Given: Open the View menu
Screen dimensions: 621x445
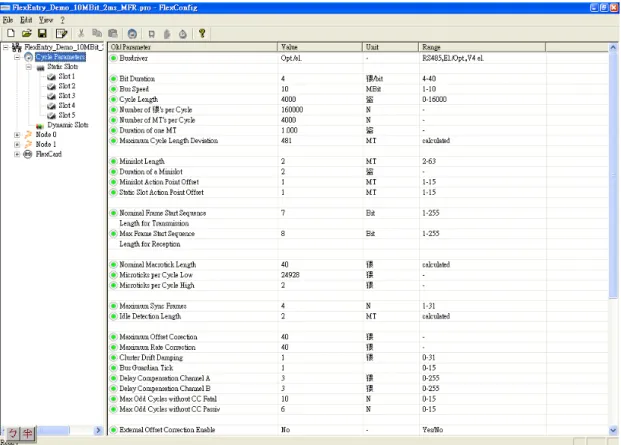Looking at the screenshot, I should (46, 20).
